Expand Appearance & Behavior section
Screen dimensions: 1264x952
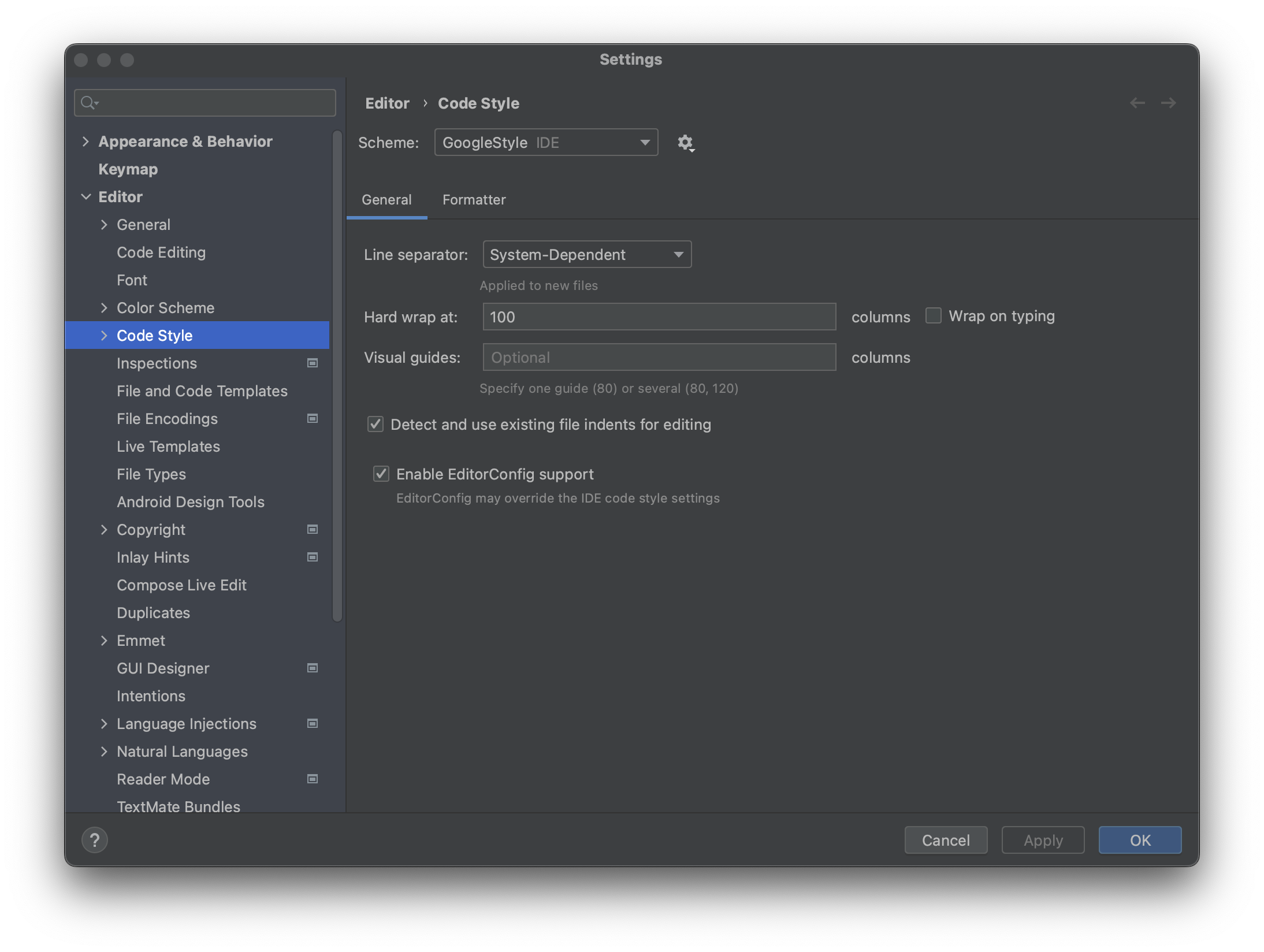click(85, 141)
